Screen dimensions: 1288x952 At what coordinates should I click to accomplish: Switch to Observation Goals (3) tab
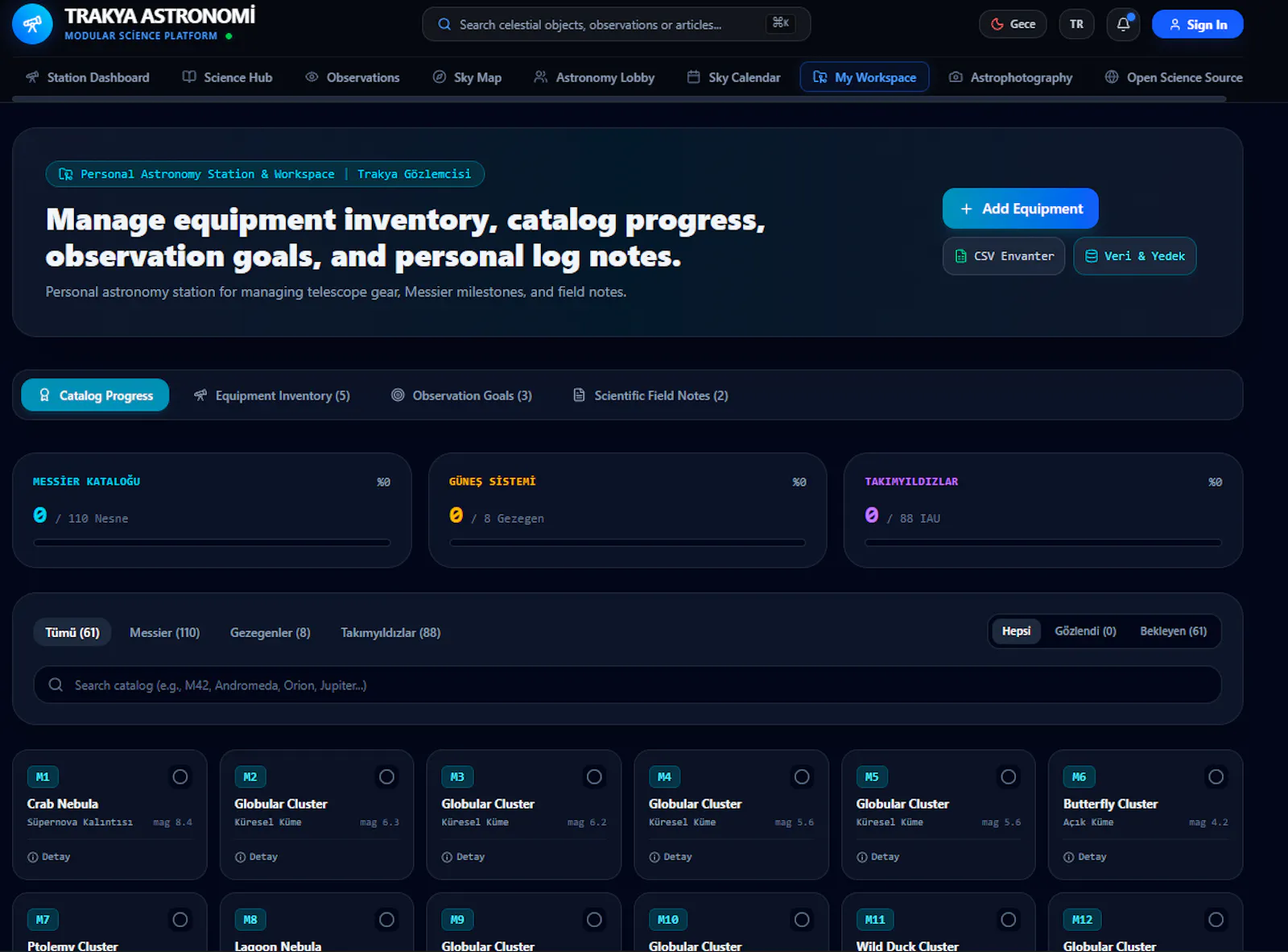tap(461, 395)
